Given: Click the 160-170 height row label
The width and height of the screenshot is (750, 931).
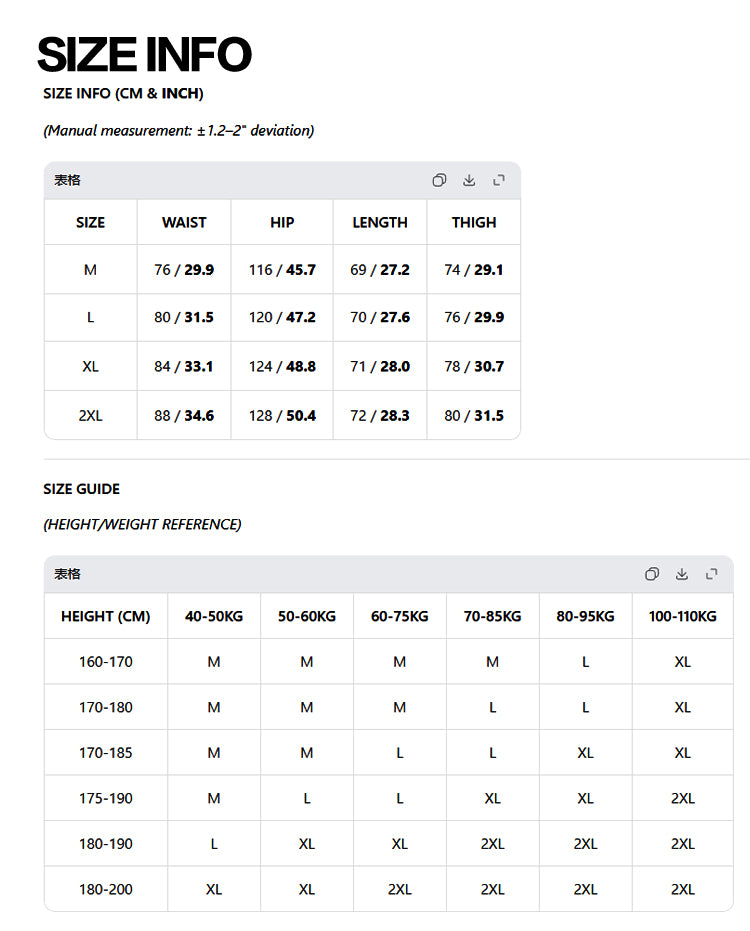Looking at the screenshot, I should (106, 661).
